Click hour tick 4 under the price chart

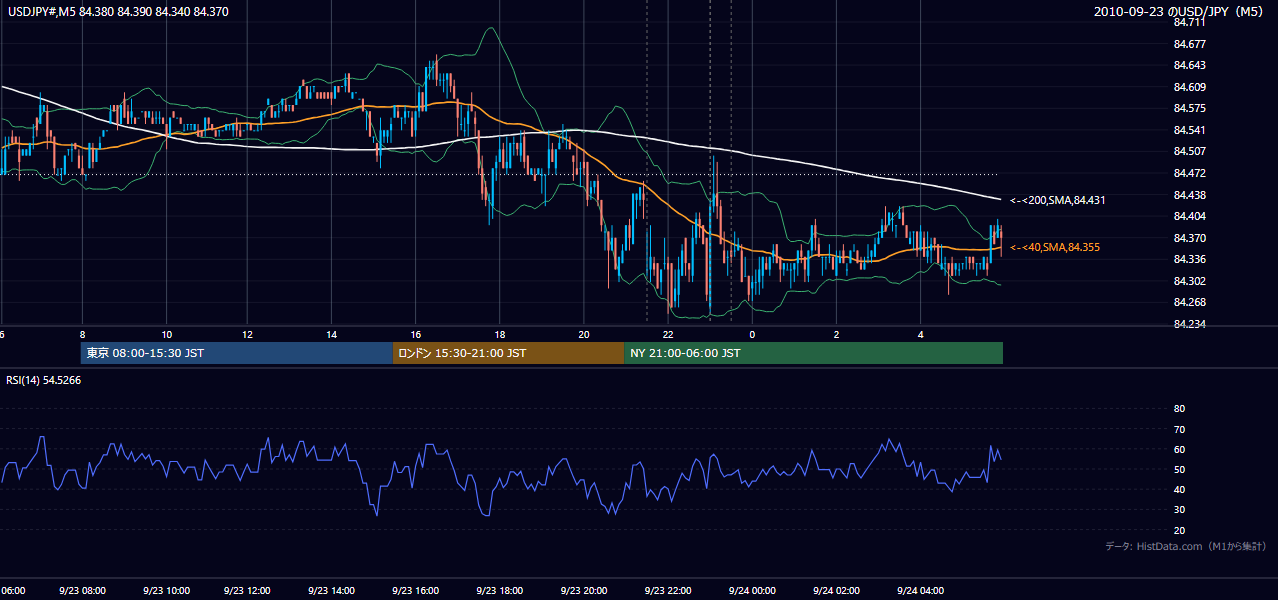click(919, 334)
